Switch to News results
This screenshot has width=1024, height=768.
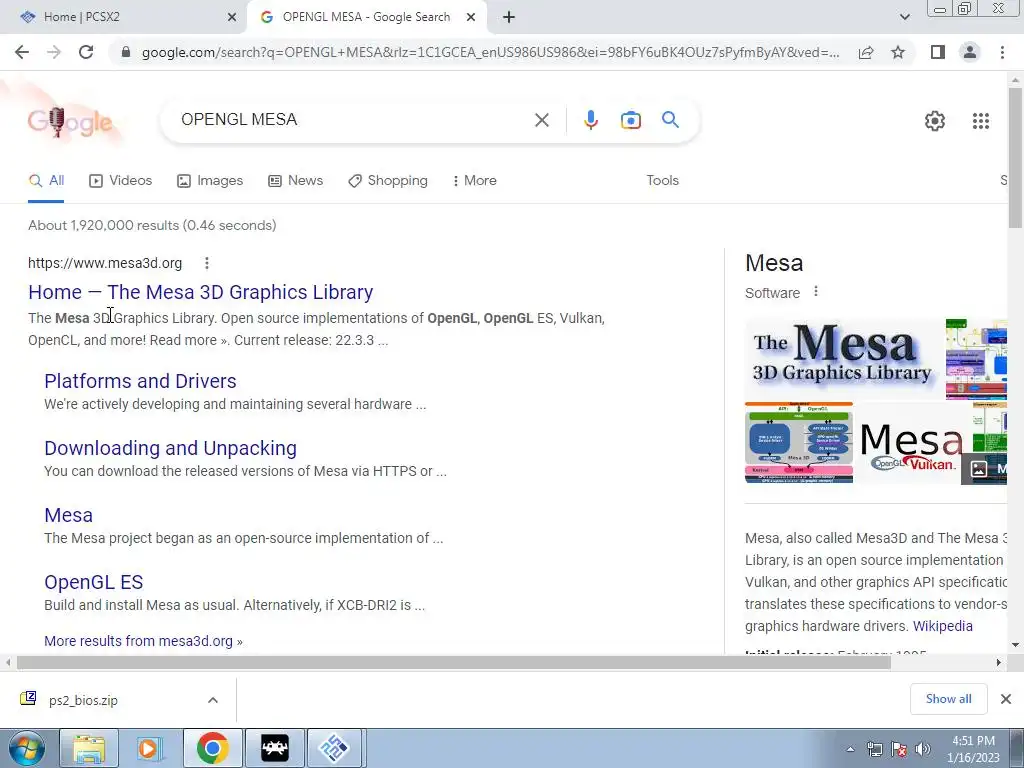pos(296,181)
